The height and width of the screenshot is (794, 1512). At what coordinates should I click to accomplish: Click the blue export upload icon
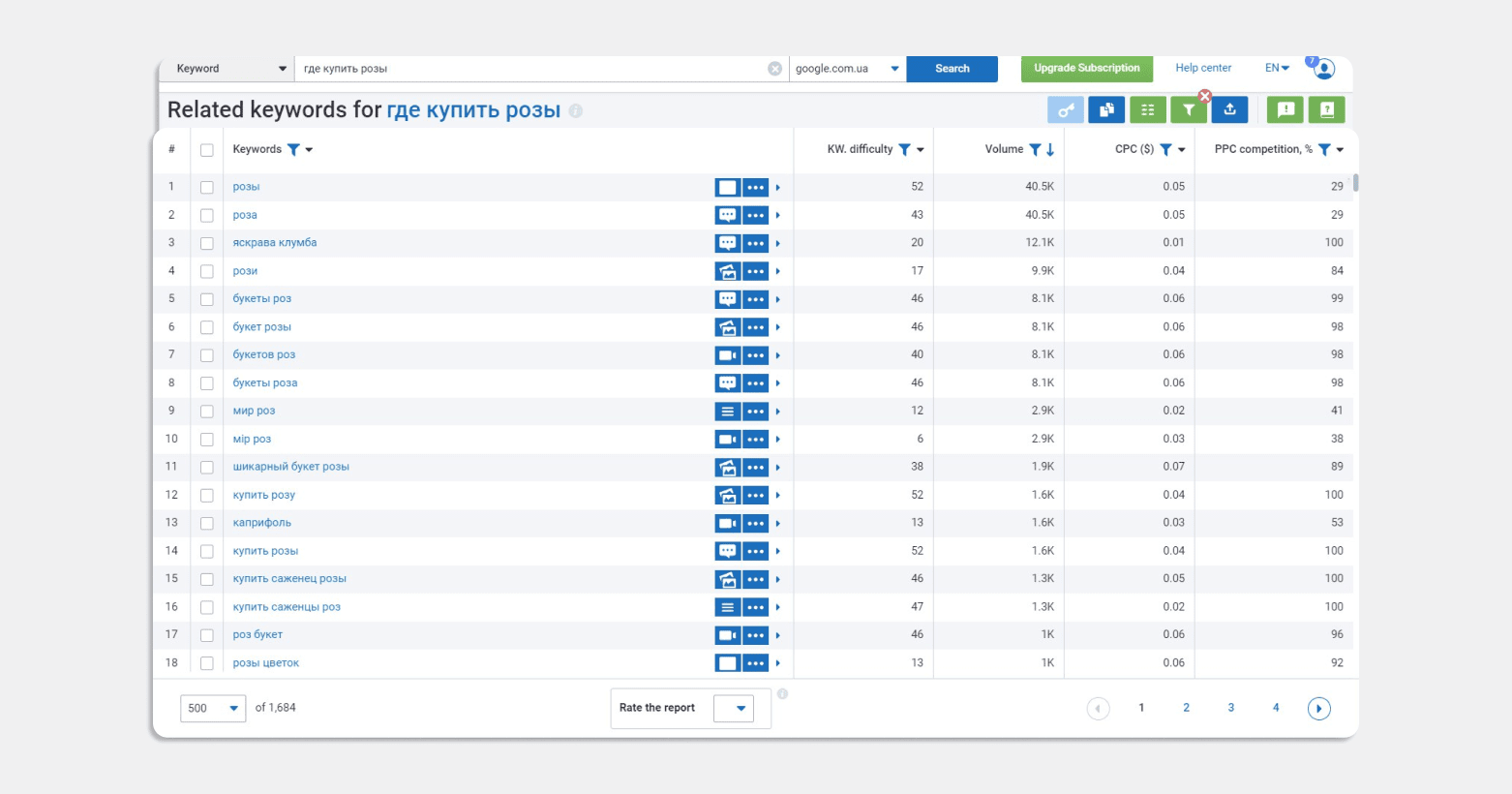[1229, 110]
